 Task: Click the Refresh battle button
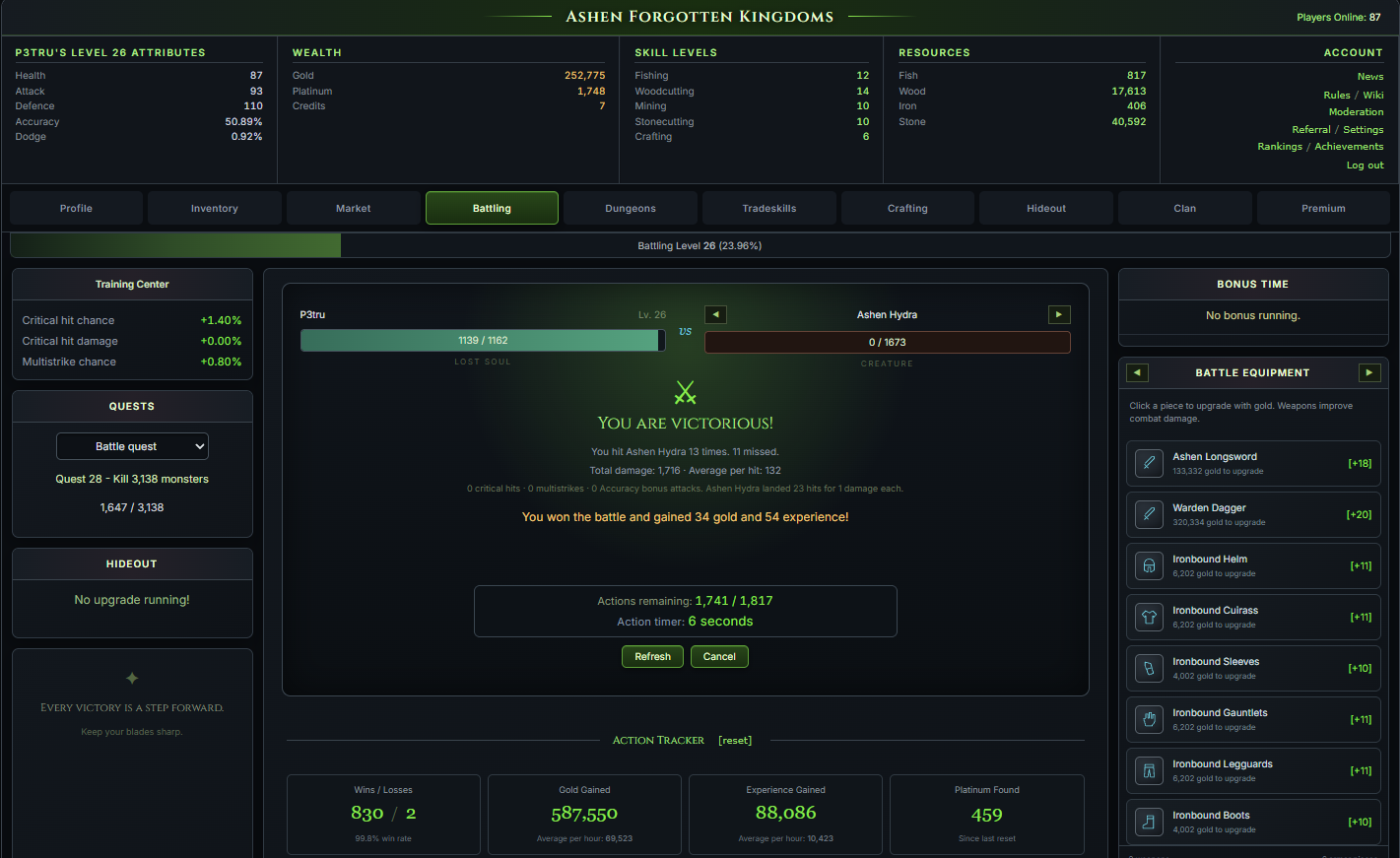click(652, 656)
